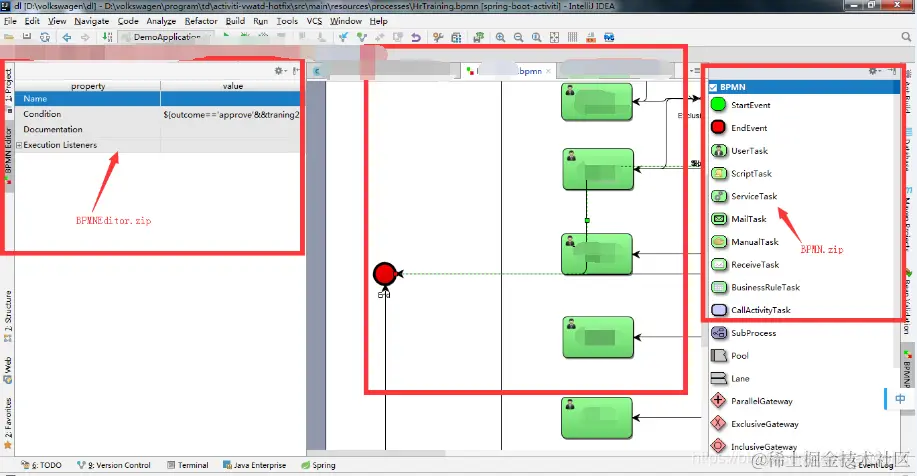Select the Name property row
This screenshot has height=476, width=917.
pyautogui.click(x=157, y=99)
